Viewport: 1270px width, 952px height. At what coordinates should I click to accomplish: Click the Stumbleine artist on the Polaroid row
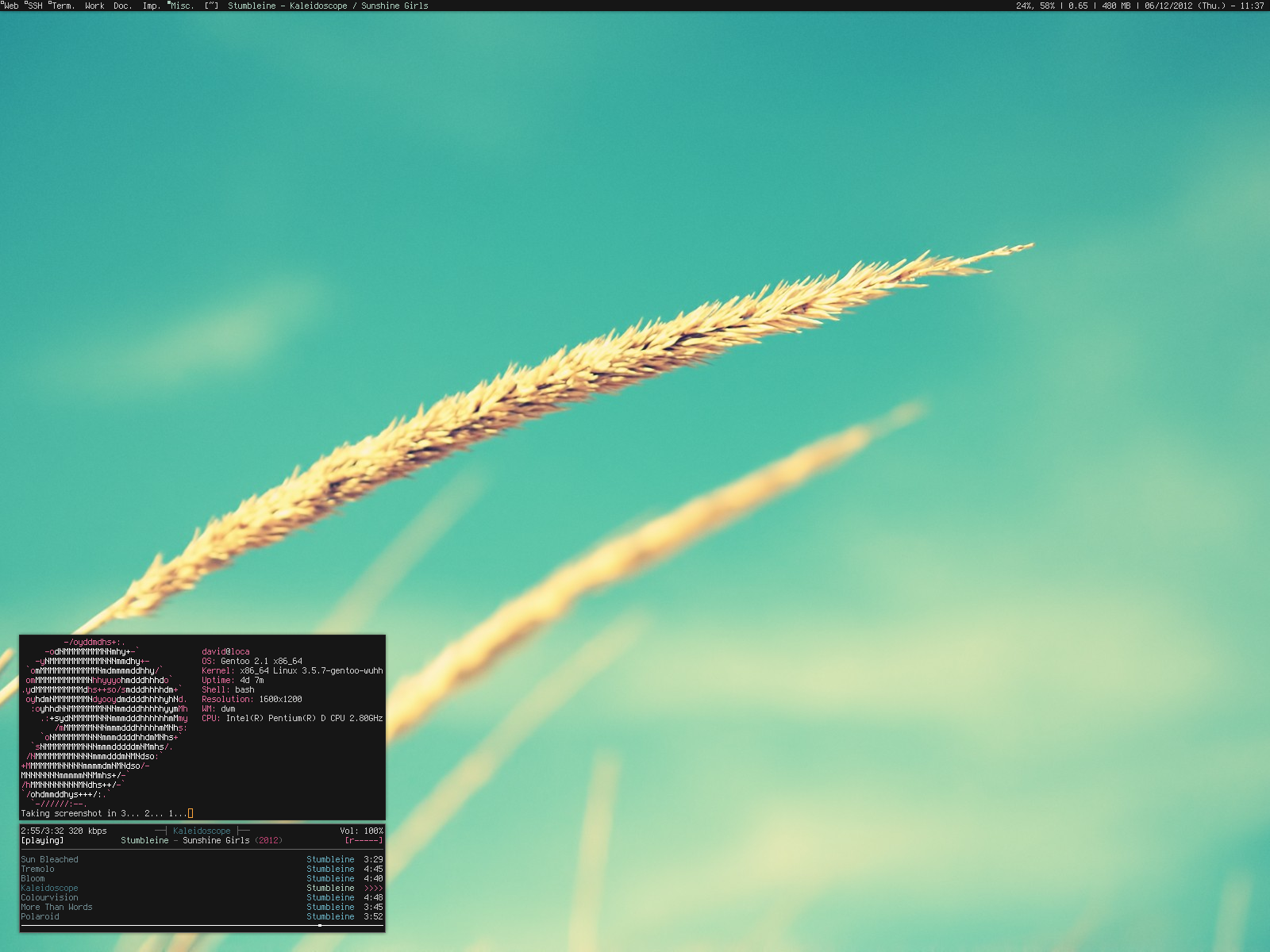click(330, 916)
